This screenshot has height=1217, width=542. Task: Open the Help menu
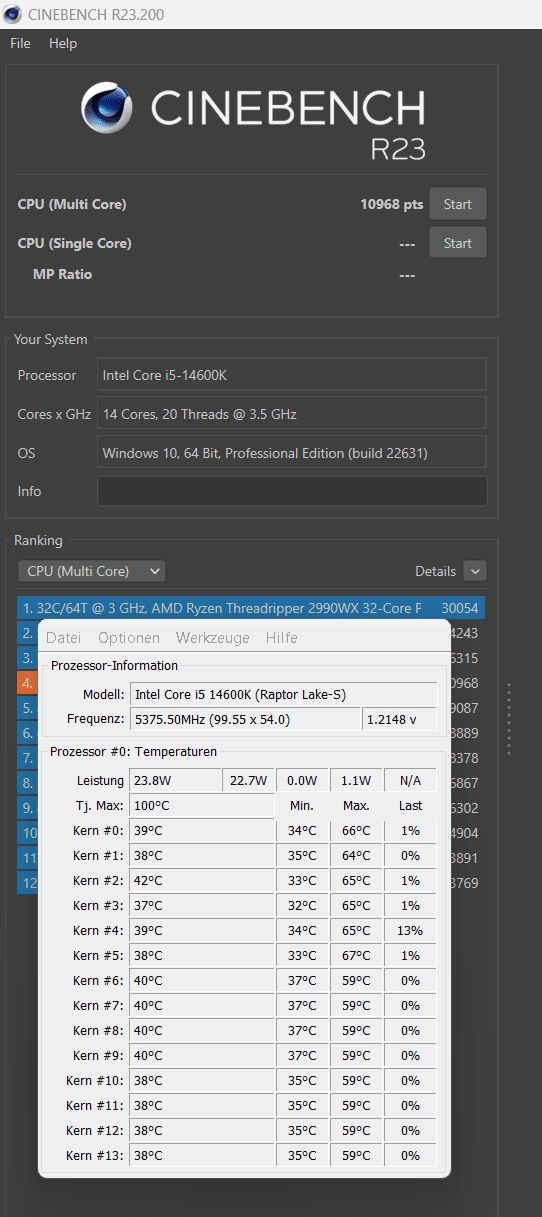click(63, 43)
